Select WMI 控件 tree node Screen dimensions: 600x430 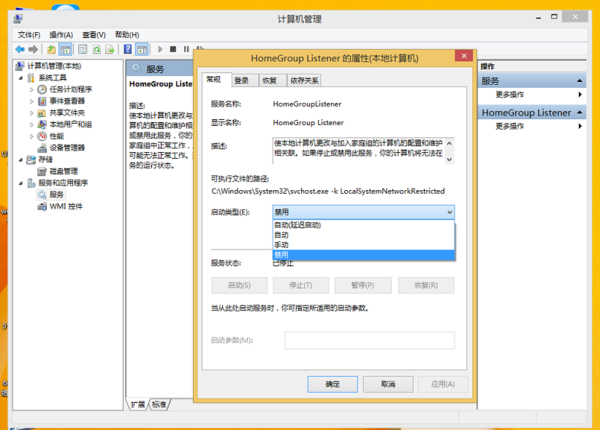[x=66, y=206]
